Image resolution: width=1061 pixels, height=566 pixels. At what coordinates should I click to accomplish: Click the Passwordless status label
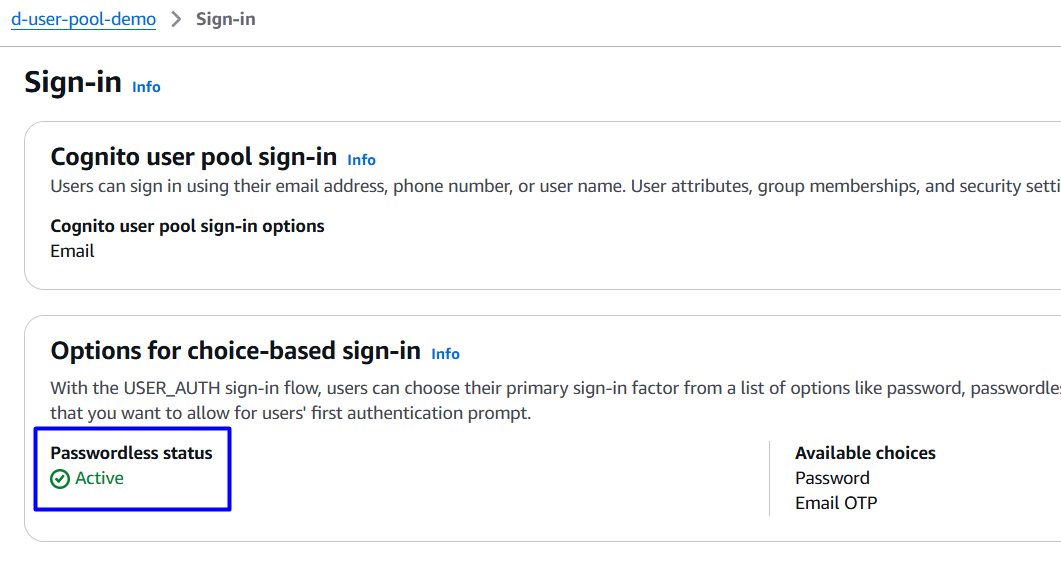[131, 453]
